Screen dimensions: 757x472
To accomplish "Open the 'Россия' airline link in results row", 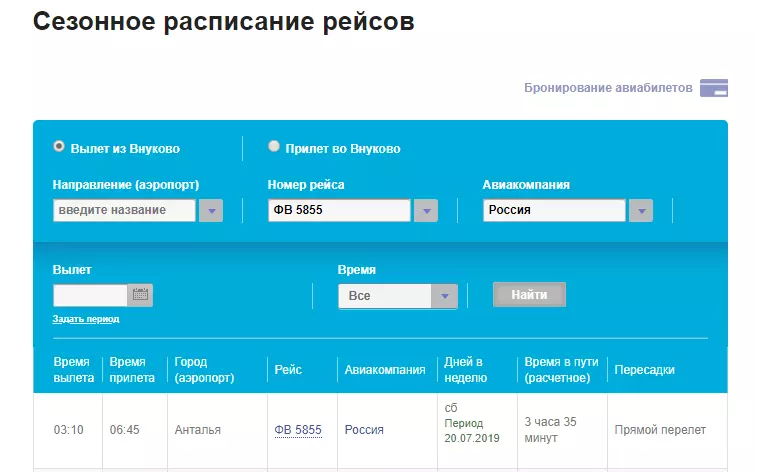I will (x=364, y=430).
